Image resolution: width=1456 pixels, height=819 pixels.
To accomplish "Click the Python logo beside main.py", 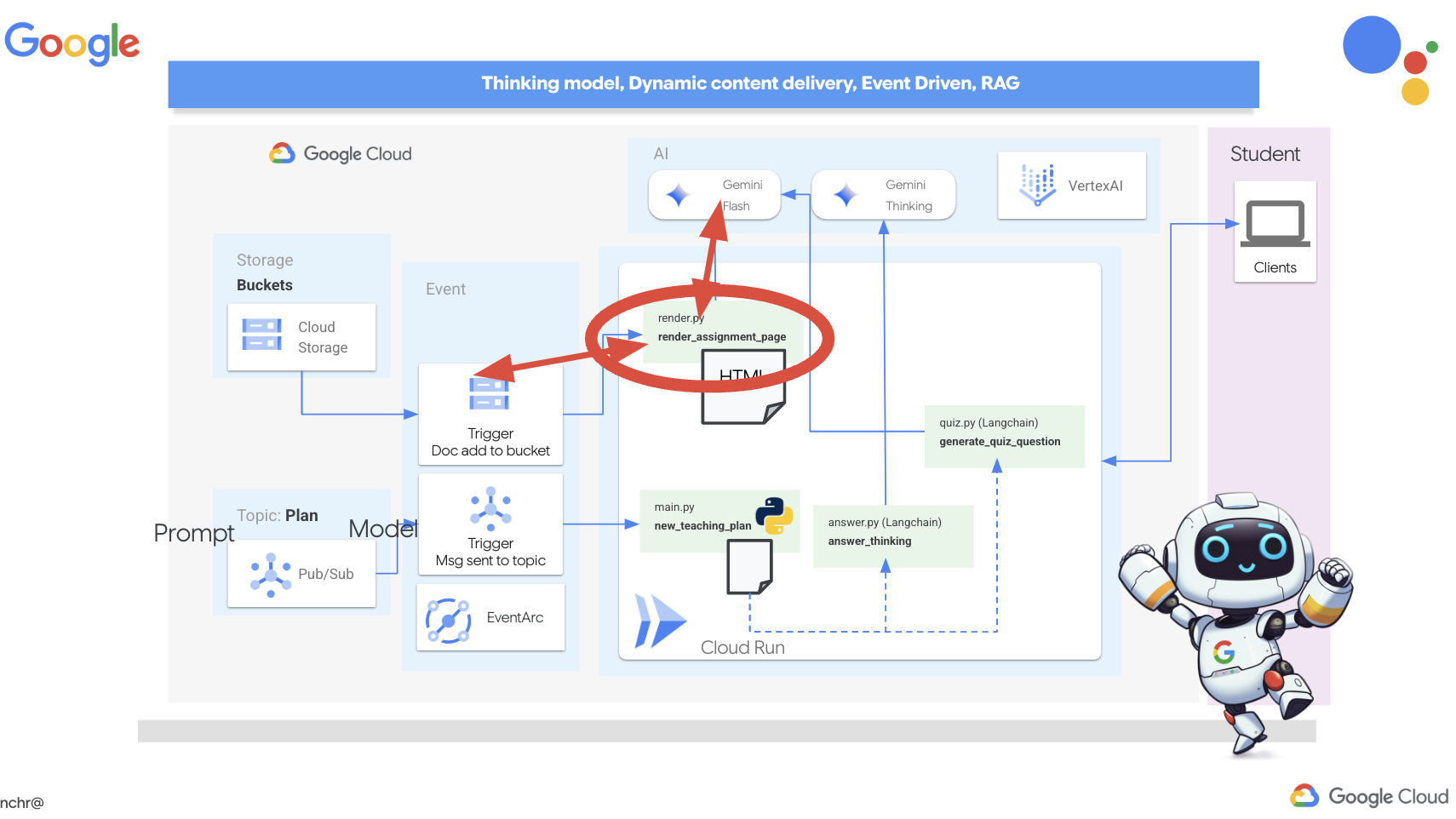I will (x=774, y=516).
